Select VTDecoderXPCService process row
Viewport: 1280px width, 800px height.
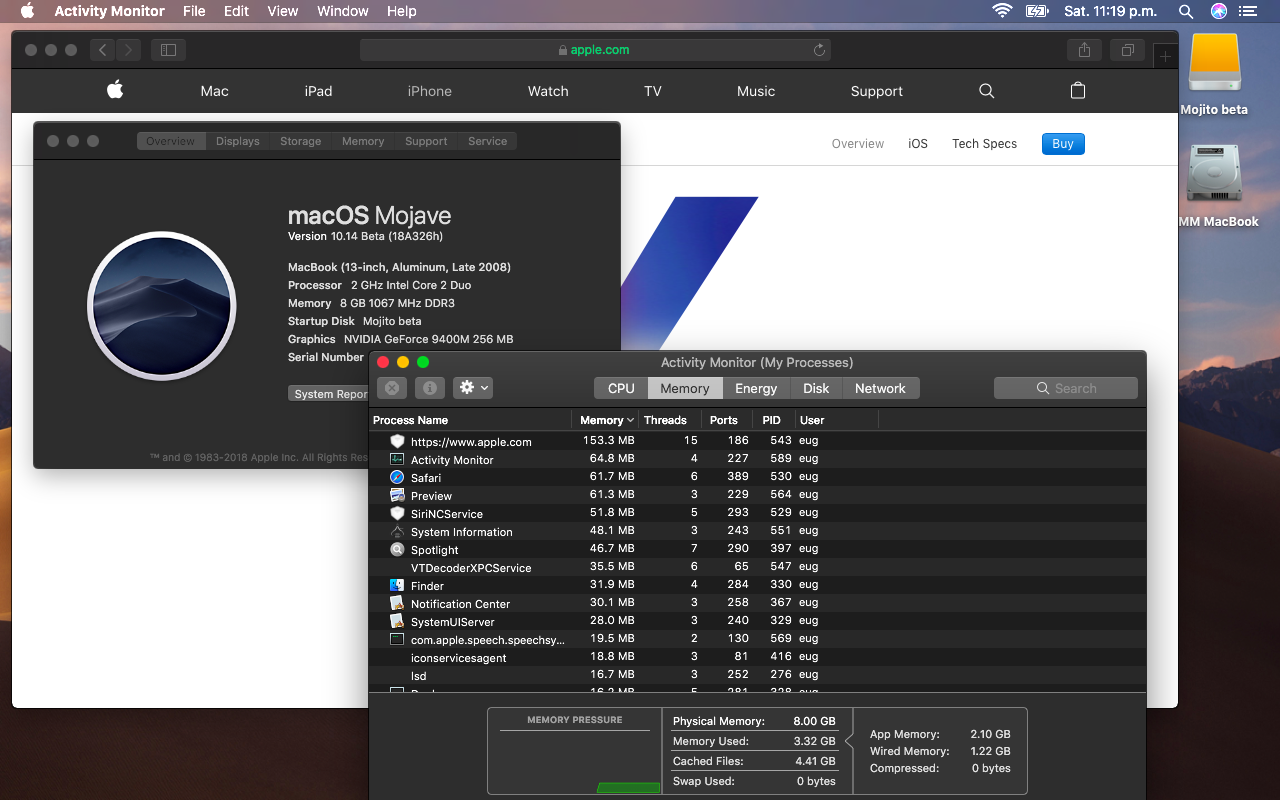[x=757, y=567]
